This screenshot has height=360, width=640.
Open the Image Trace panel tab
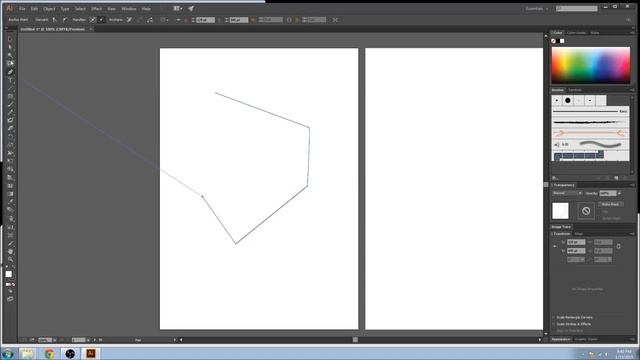point(561,227)
